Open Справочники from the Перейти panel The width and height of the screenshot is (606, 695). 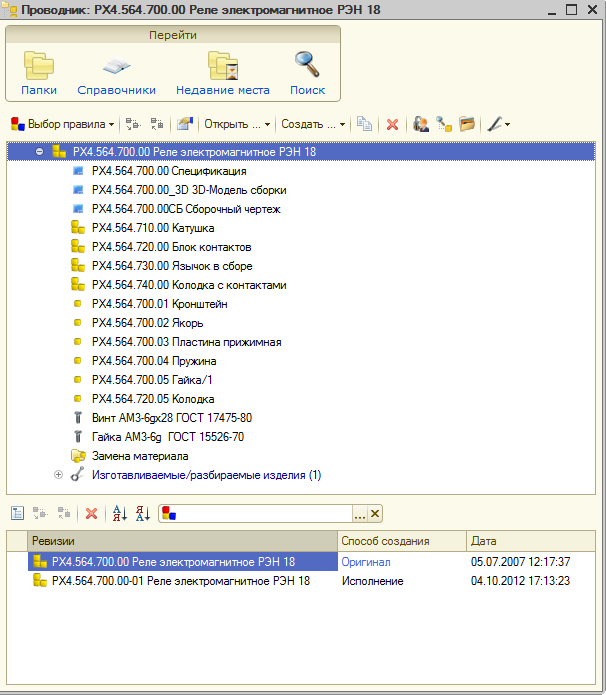click(116, 66)
